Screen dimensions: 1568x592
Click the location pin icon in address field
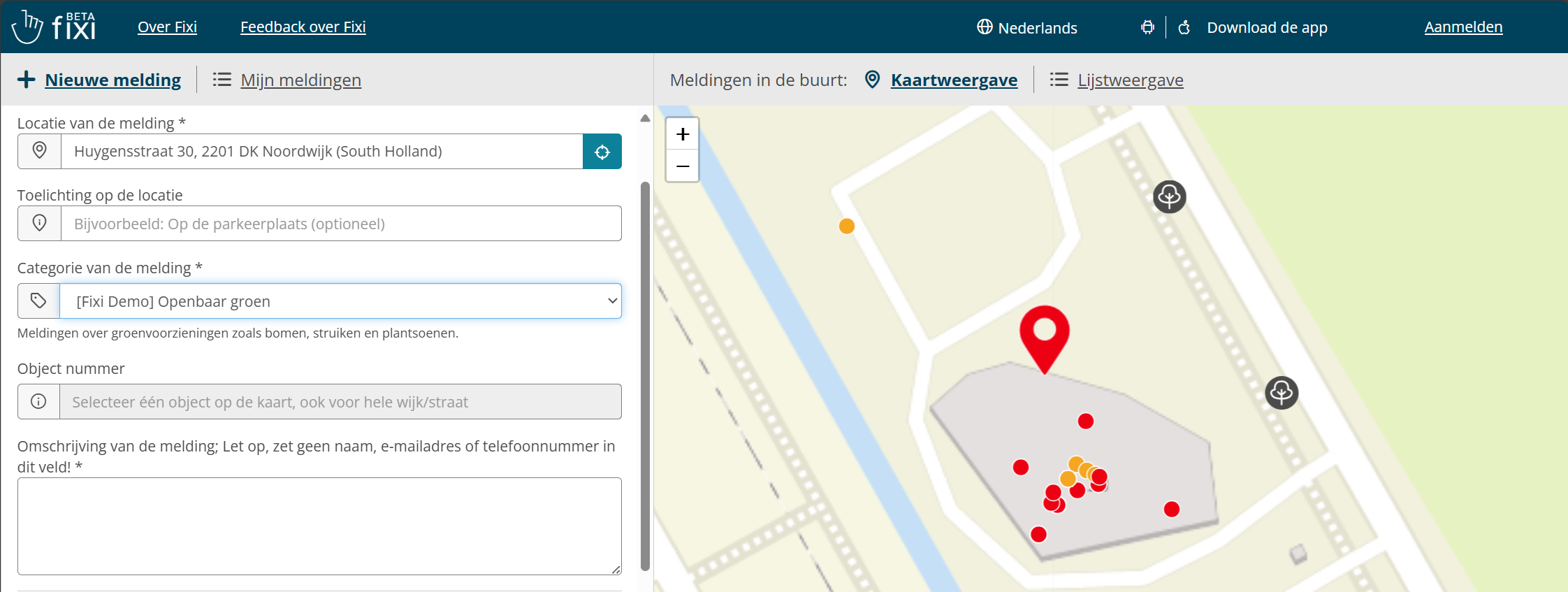(40, 151)
